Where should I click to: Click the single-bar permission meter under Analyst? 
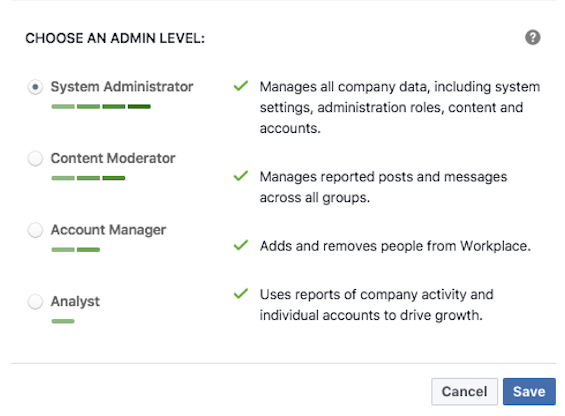click(63, 321)
